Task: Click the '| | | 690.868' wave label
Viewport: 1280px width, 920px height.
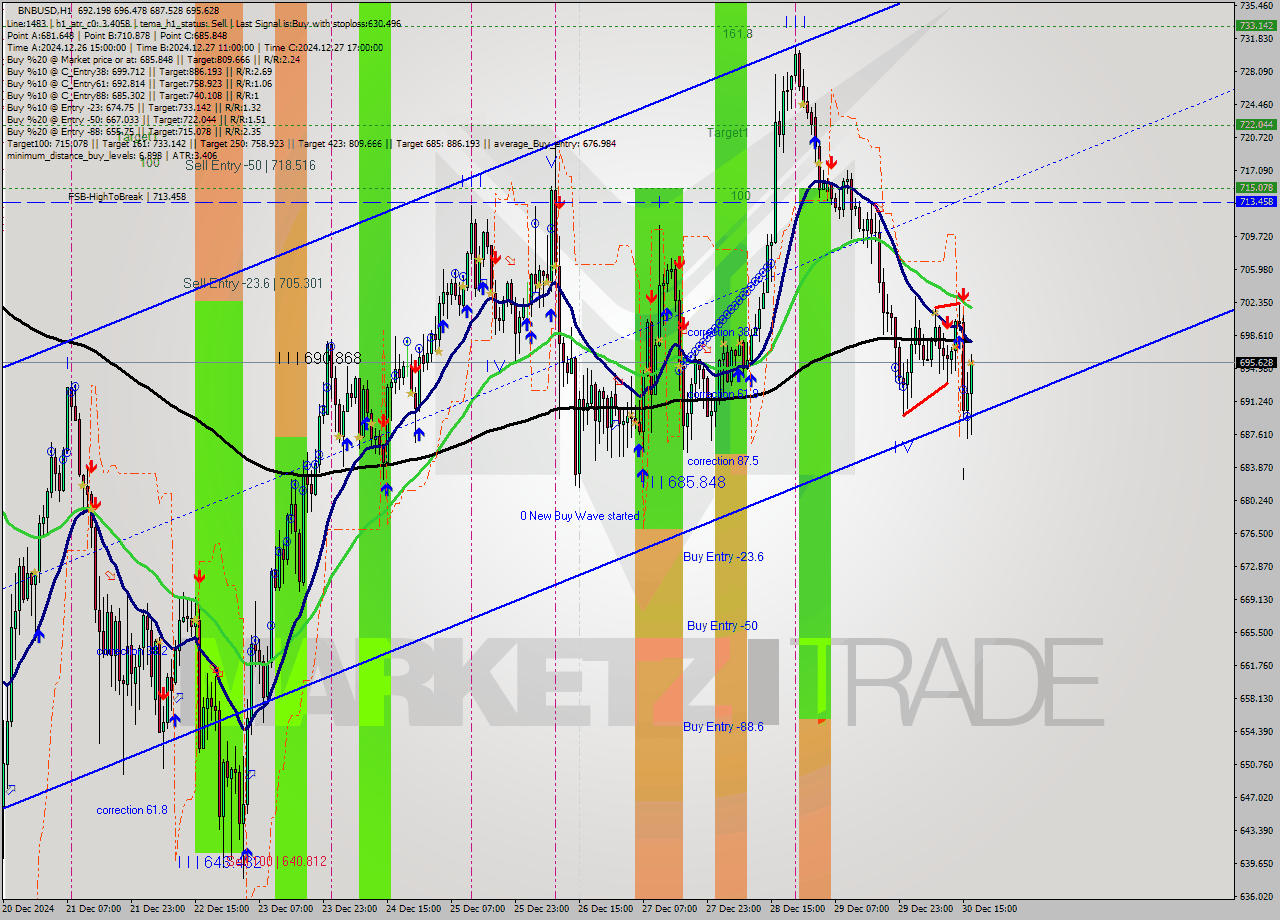Action: [318, 358]
